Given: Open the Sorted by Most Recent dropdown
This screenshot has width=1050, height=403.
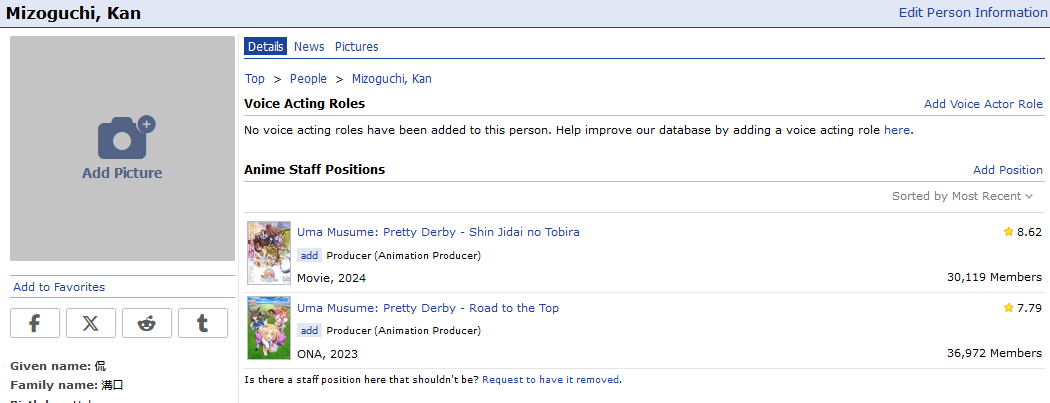Looking at the screenshot, I should pos(962,196).
